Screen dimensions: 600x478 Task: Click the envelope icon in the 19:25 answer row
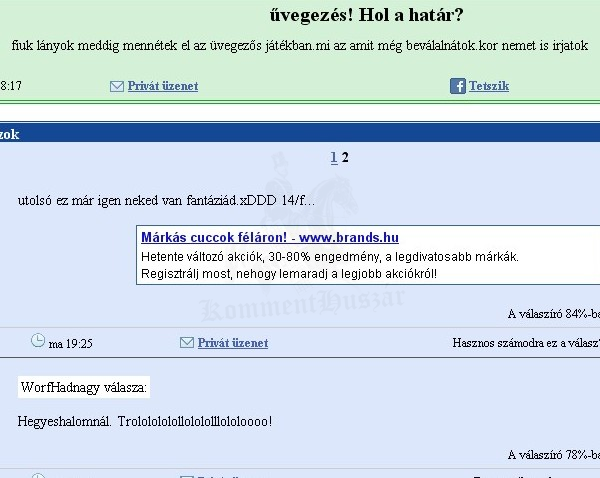(187, 342)
